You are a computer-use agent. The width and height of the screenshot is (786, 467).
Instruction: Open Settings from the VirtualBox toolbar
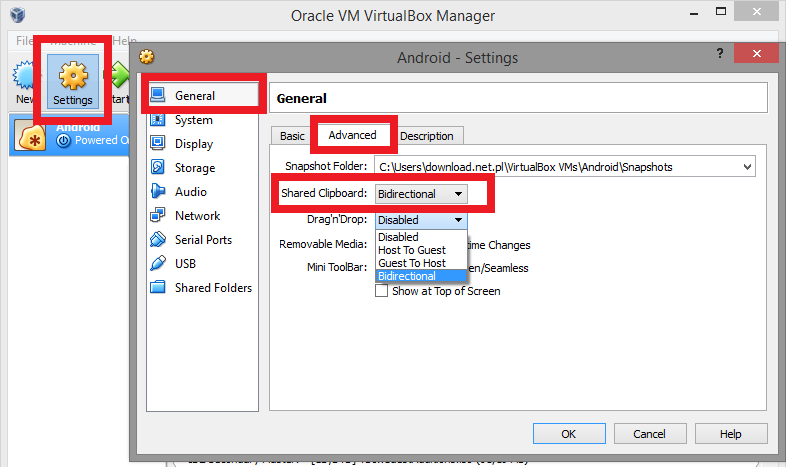73,82
